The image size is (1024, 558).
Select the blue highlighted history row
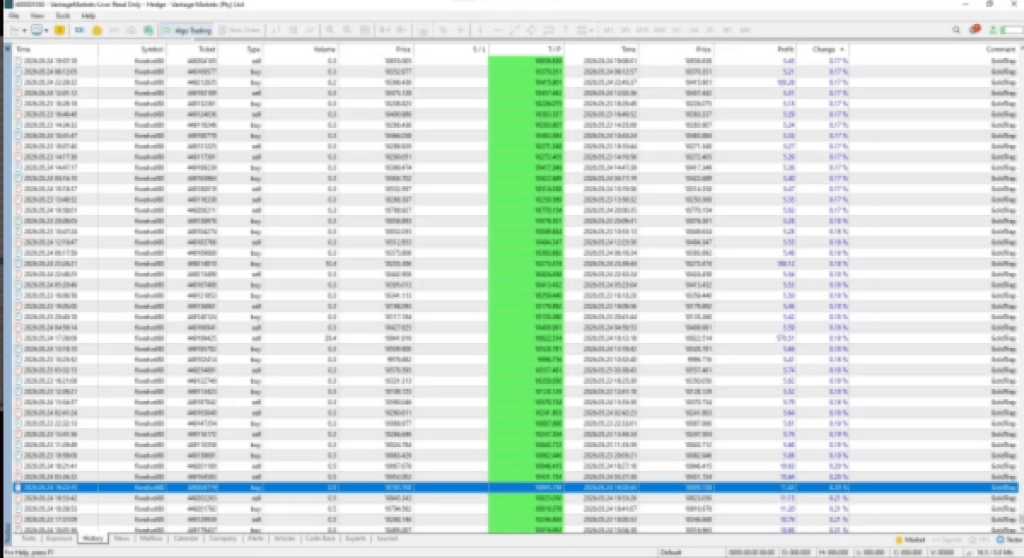pyautogui.click(x=516, y=487)
